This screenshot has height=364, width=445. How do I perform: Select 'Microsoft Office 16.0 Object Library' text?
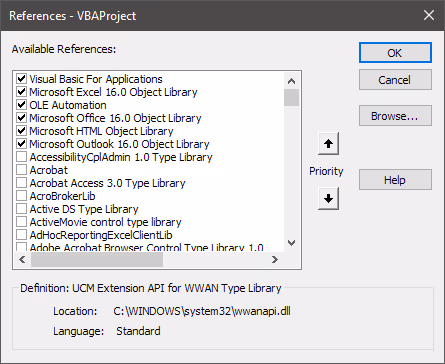pyautogui.click(x=115, y=118)
